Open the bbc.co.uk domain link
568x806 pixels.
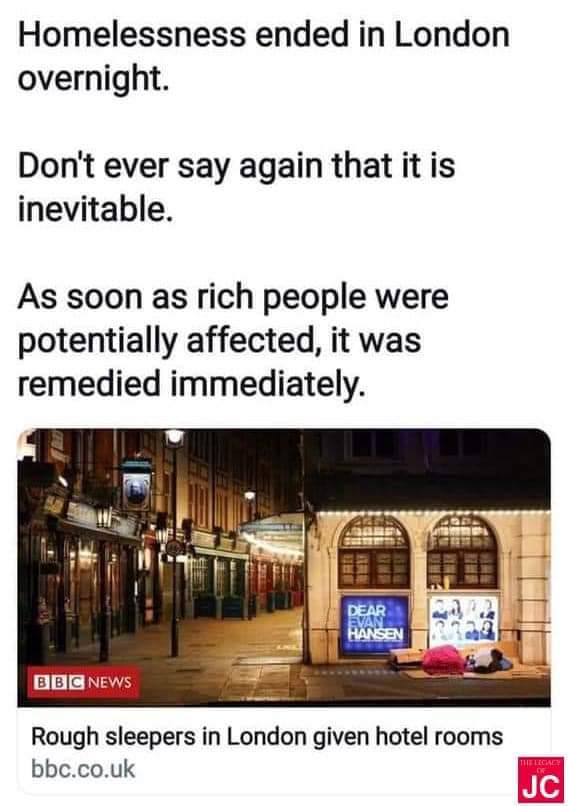(x=83, y=769)
